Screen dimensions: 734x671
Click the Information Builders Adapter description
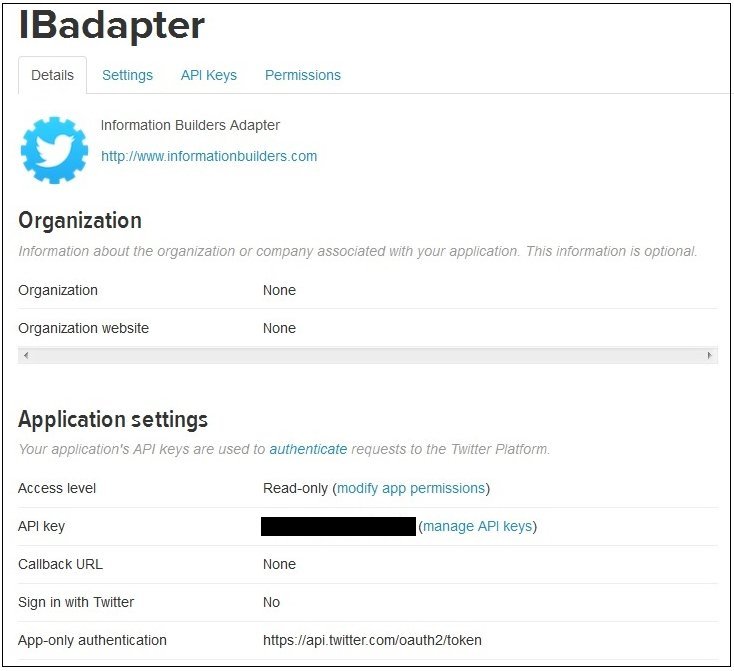coord(190,125)
